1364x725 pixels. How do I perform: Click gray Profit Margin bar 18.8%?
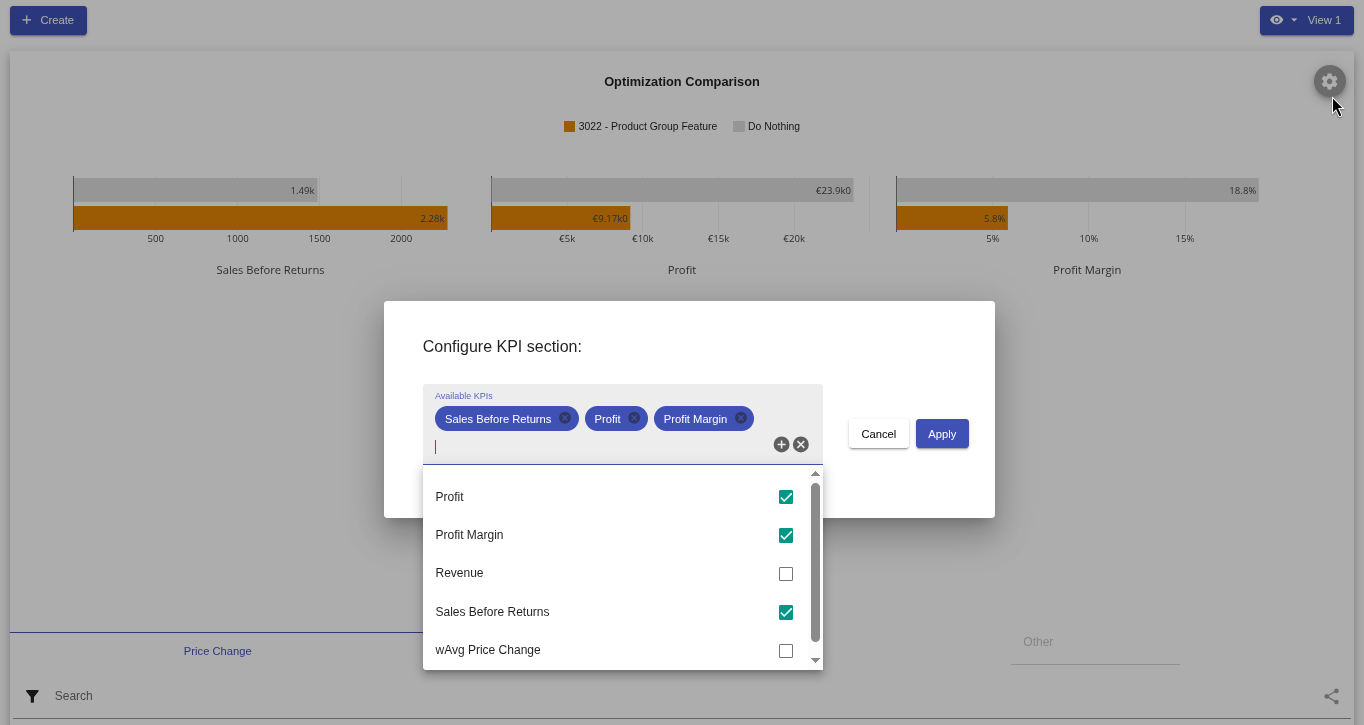tap(1077, 190)
